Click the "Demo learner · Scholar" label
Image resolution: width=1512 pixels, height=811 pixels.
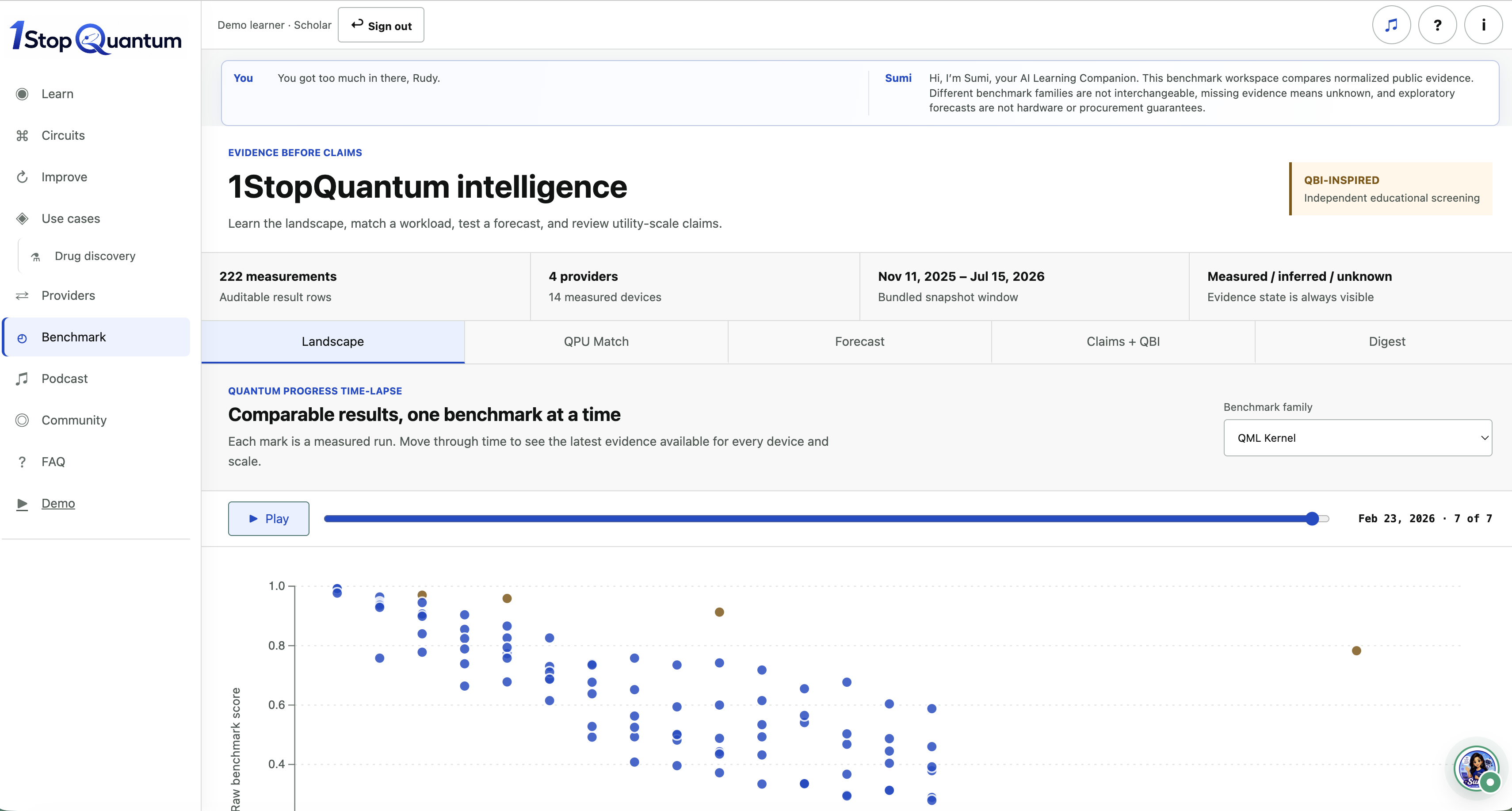coord(275,25)
